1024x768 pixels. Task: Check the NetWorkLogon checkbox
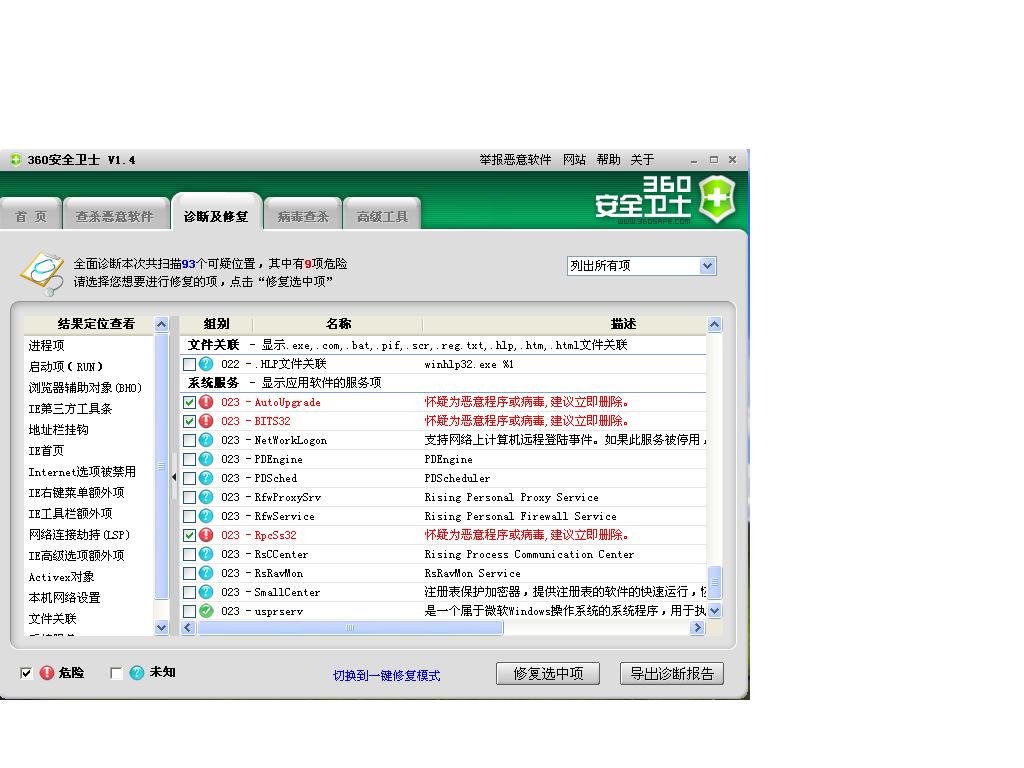[x=189, y=440]
